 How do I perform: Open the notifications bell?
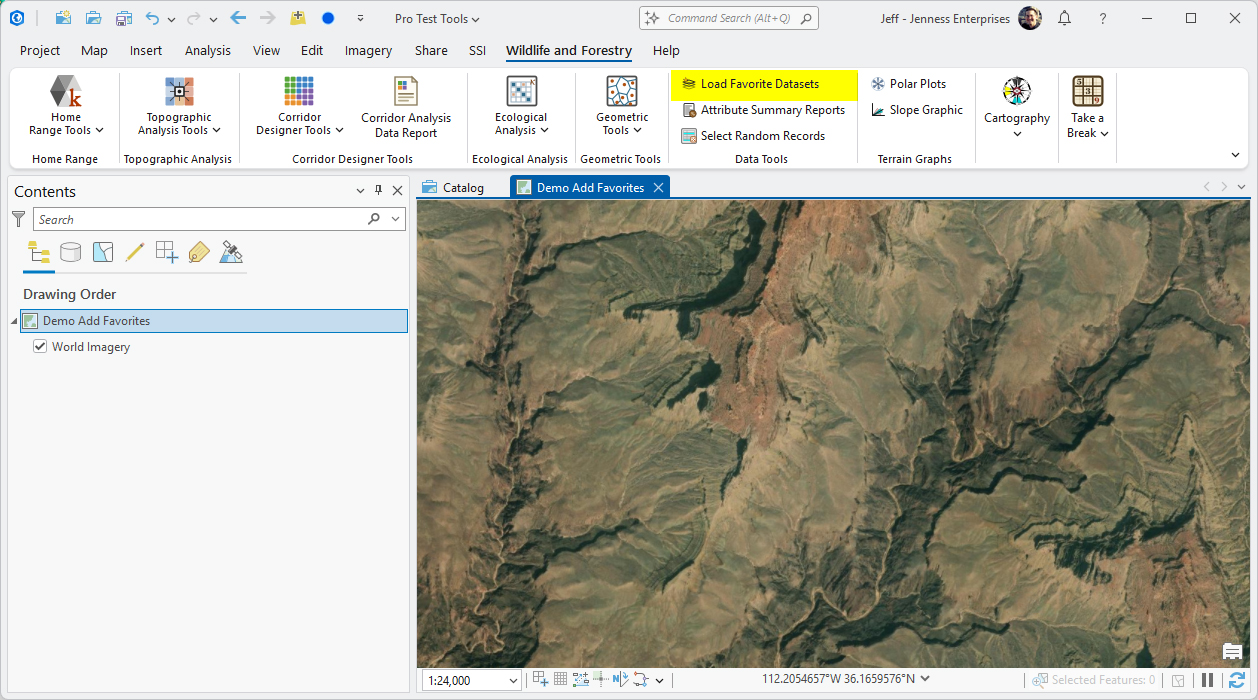coord(1064,18)
